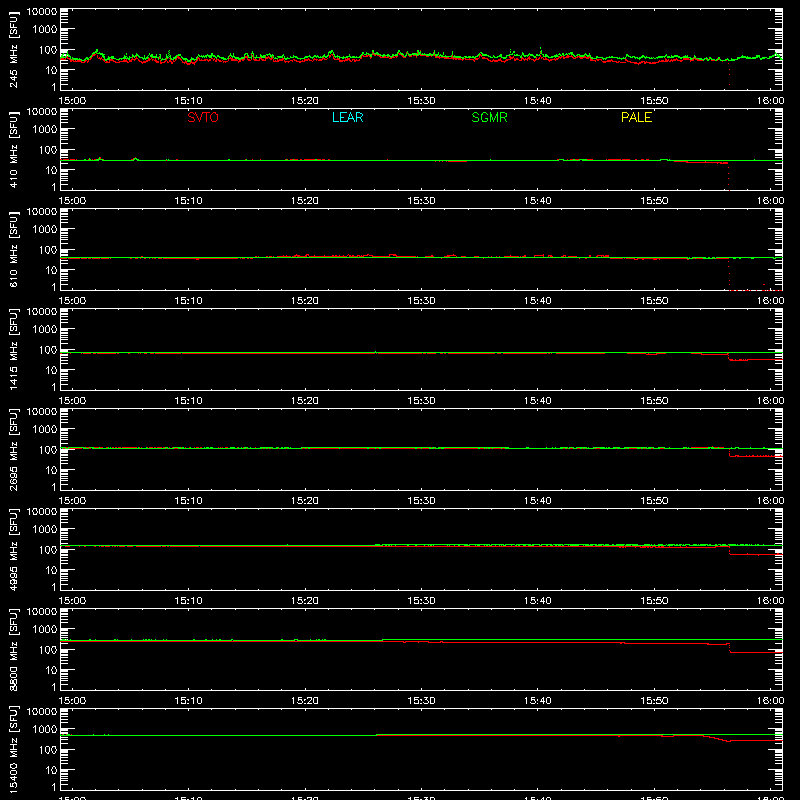Click the green SGMR station label

coord(489,117)
